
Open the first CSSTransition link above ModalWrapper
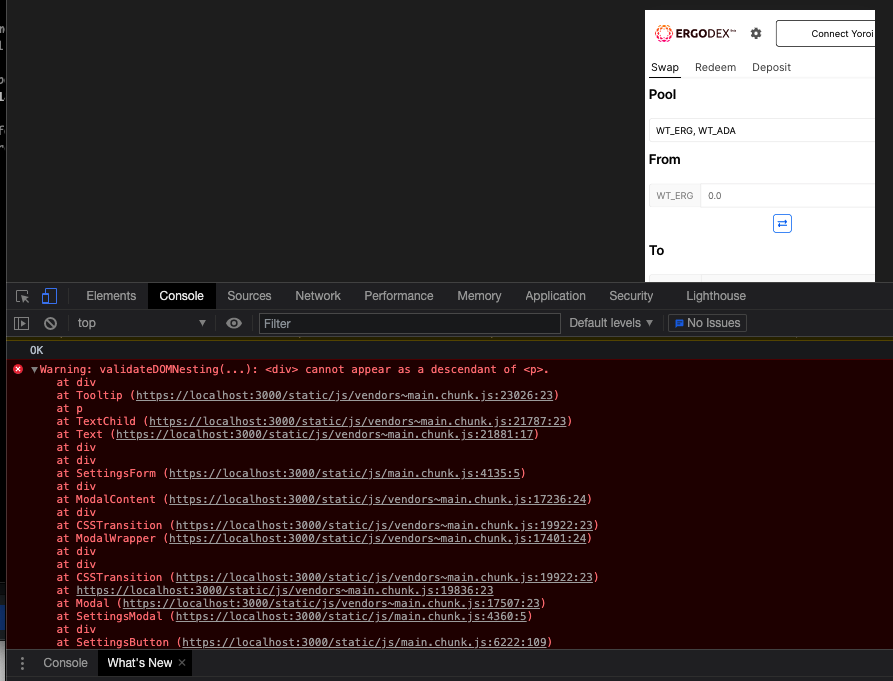click(384, 526)
